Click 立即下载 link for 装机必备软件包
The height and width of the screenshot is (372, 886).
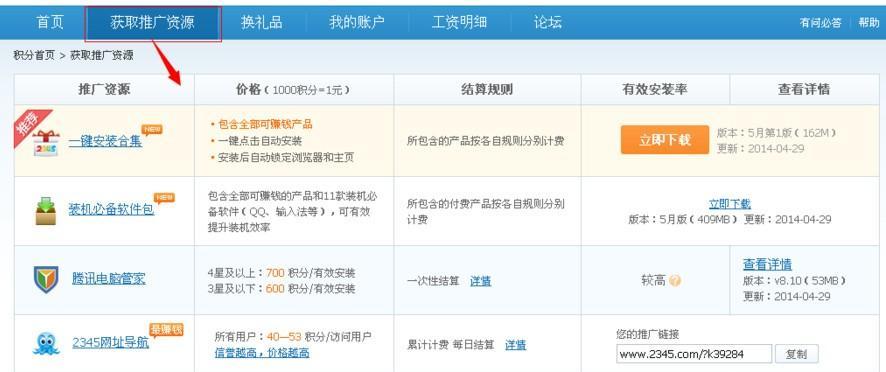point(730,204)
